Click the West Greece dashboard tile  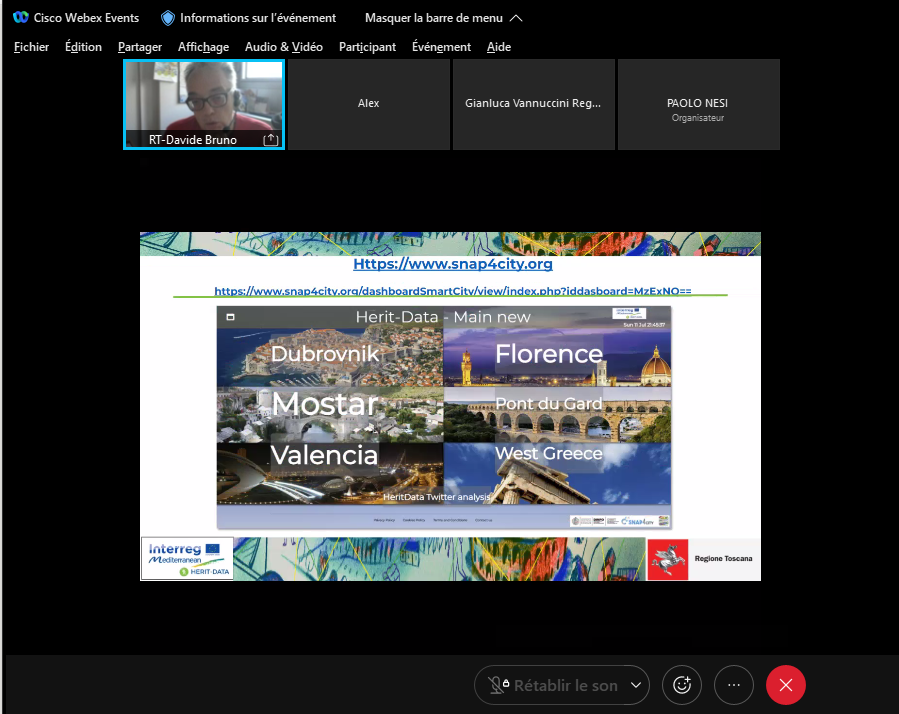pos(557,473)
